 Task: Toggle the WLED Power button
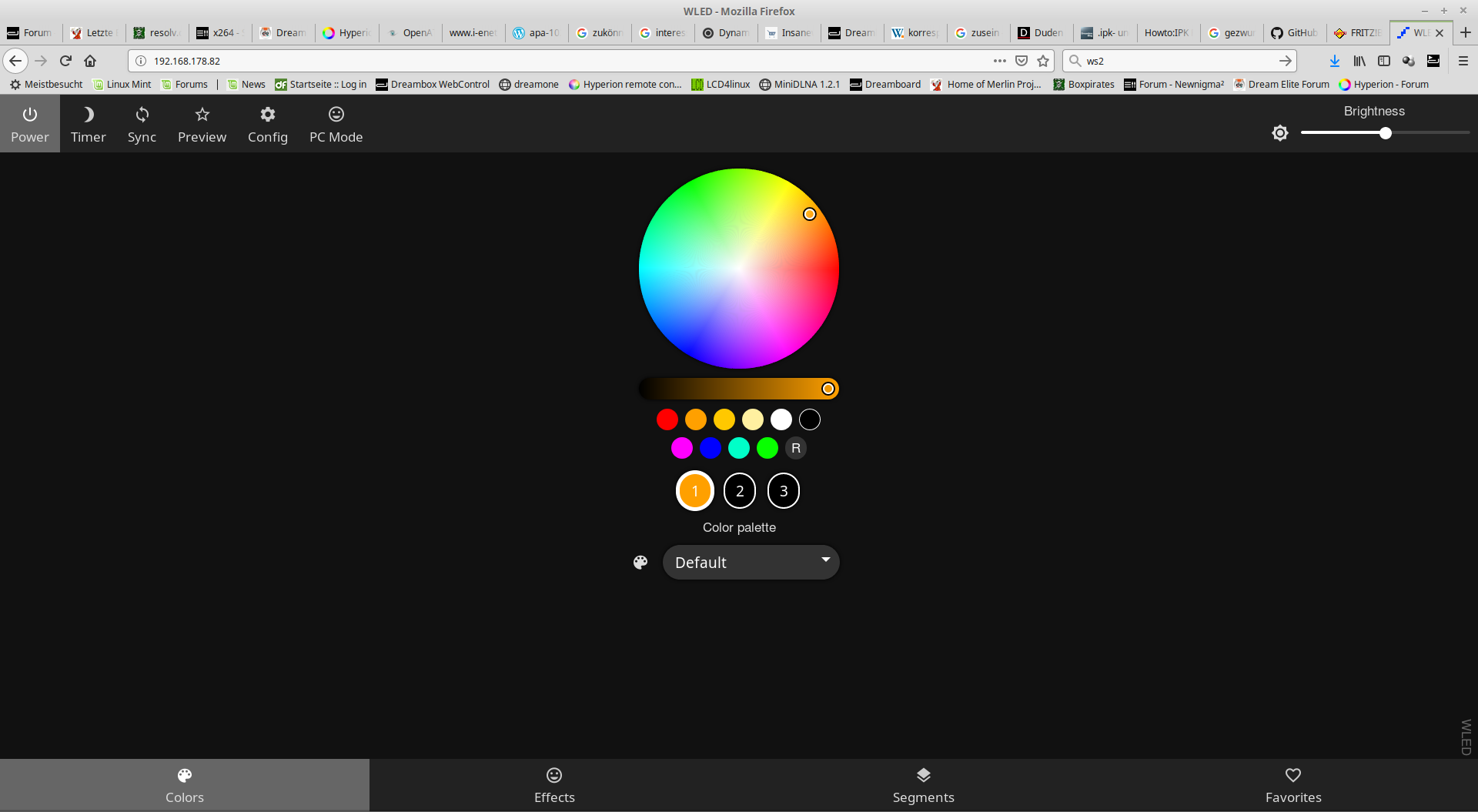[30, 124]
